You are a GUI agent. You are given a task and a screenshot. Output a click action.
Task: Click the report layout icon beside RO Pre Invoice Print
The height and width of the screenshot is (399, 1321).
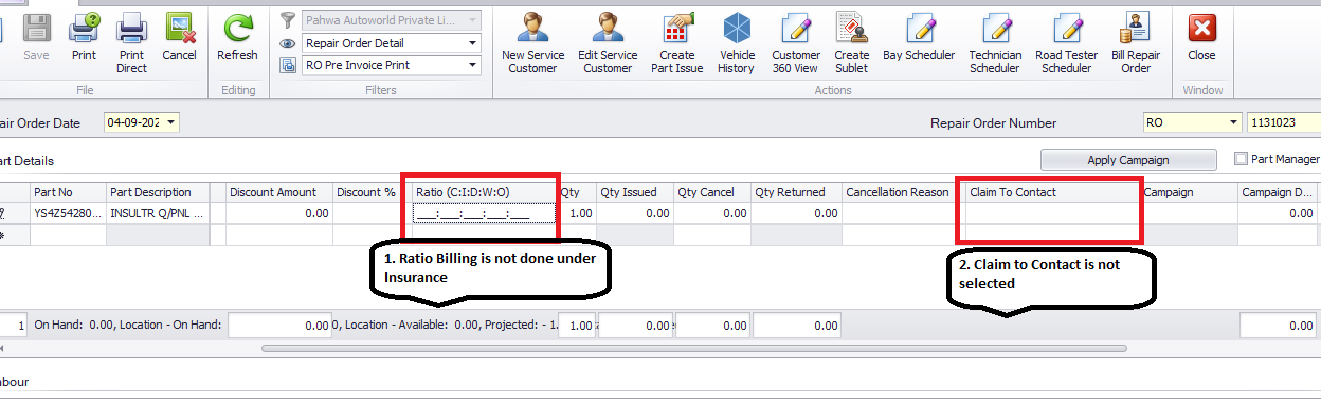288,65
